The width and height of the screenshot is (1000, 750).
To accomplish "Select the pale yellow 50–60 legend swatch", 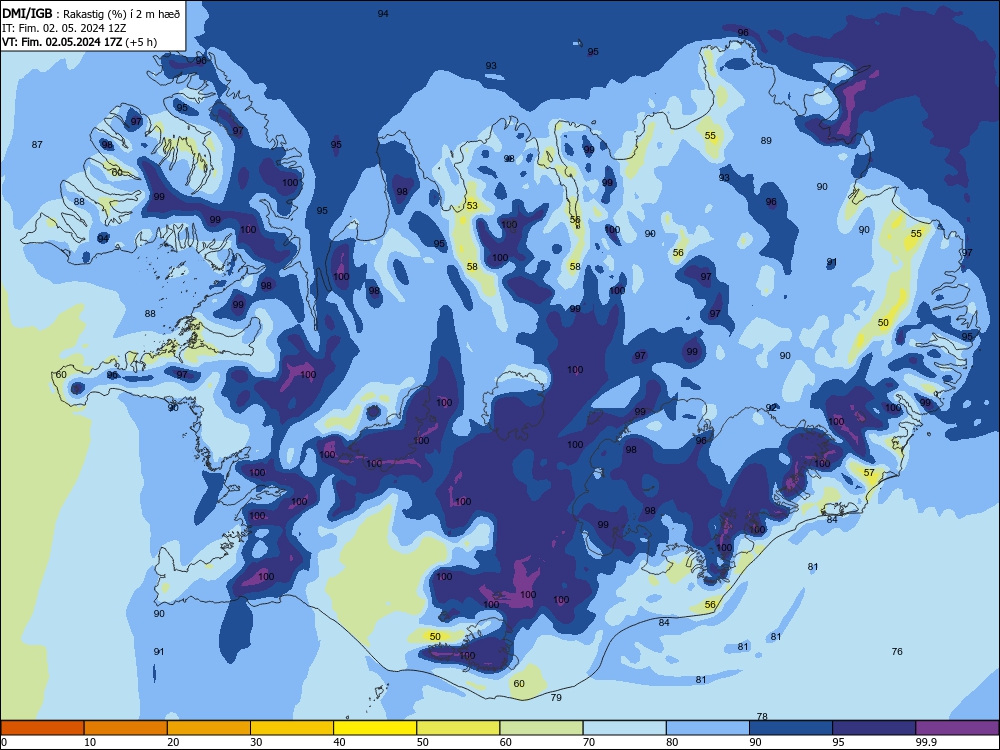I will tap(458, 728).
